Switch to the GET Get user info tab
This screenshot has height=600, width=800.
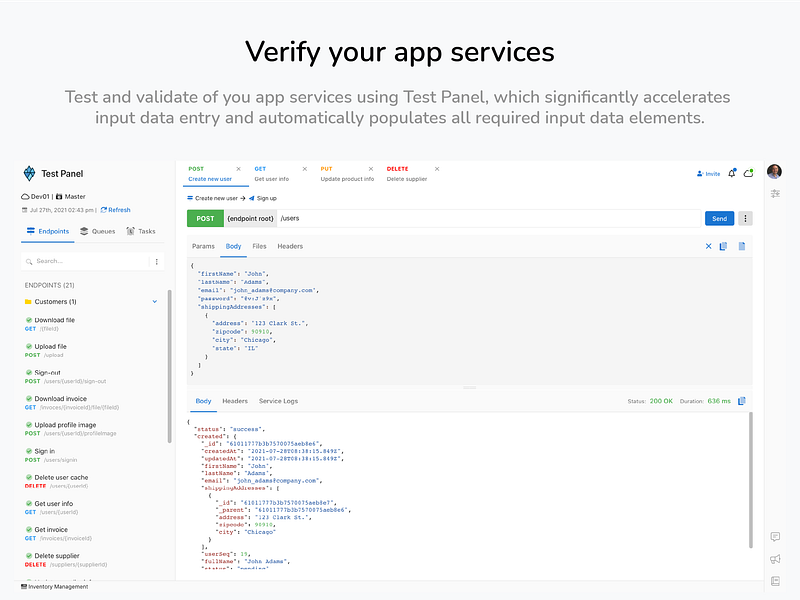click(272, 174)
